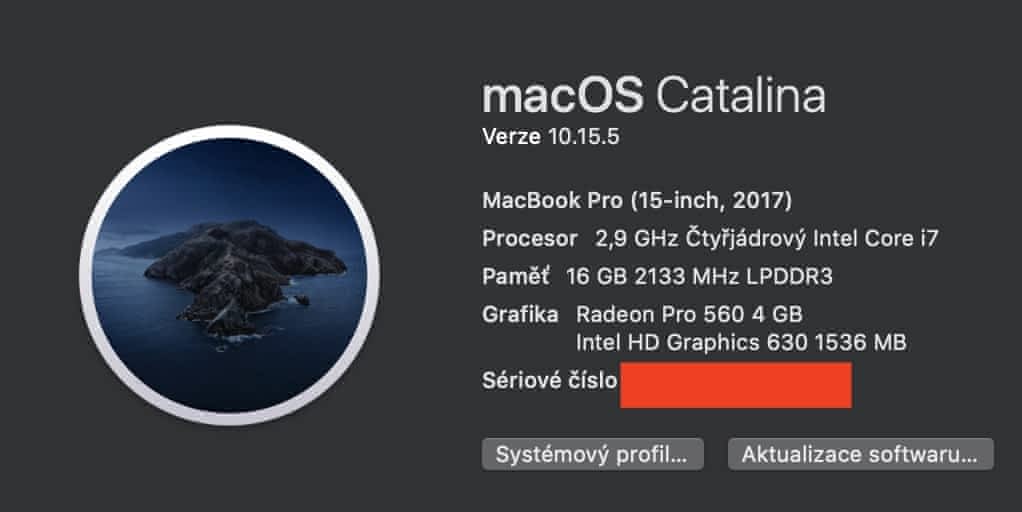Click the version number 10.15.5
Image resolution: width=1022 pixels, height=512 pixels.
coord(584,137)
